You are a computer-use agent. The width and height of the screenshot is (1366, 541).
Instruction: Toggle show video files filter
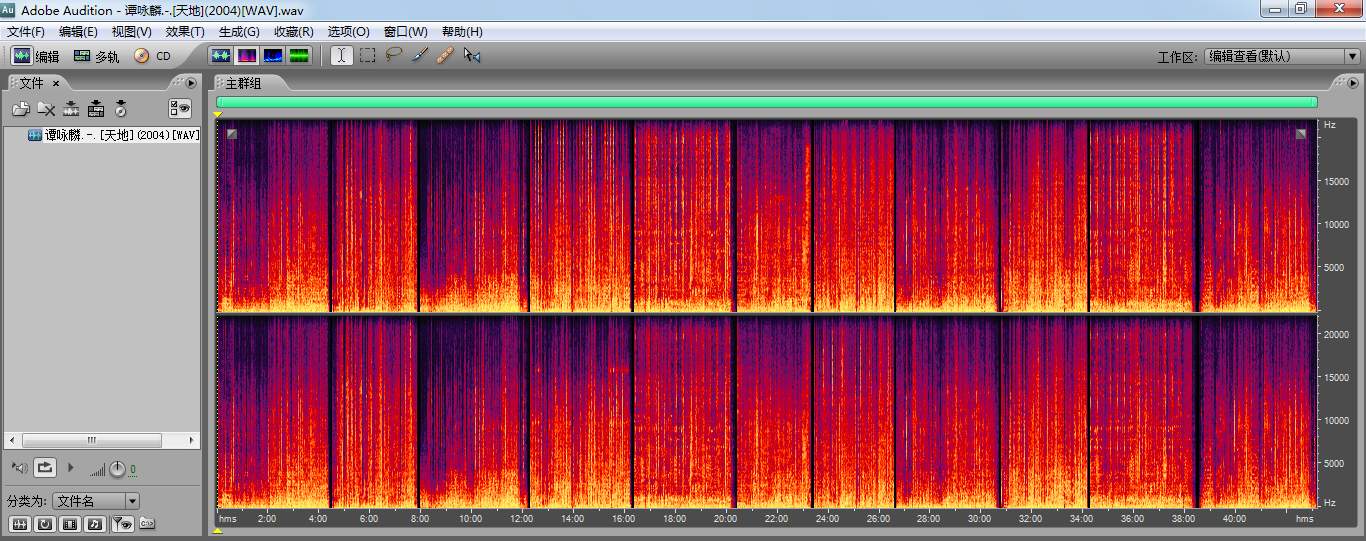coord(70,523)
